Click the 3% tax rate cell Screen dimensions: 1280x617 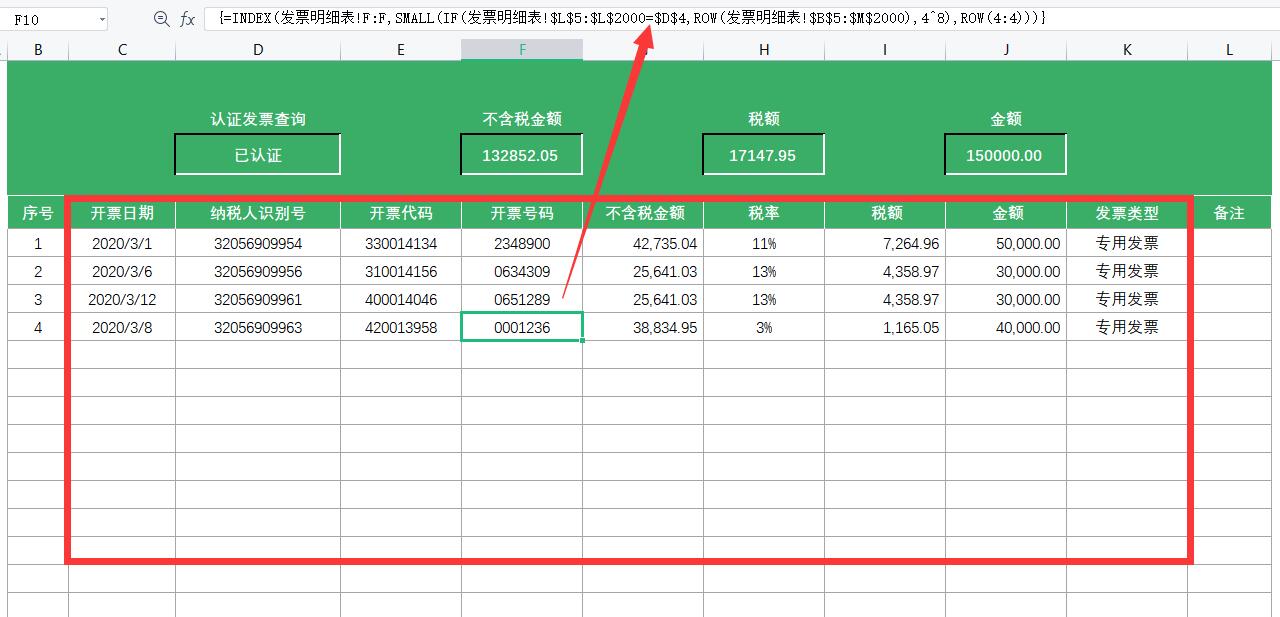[x=763, y=327]
